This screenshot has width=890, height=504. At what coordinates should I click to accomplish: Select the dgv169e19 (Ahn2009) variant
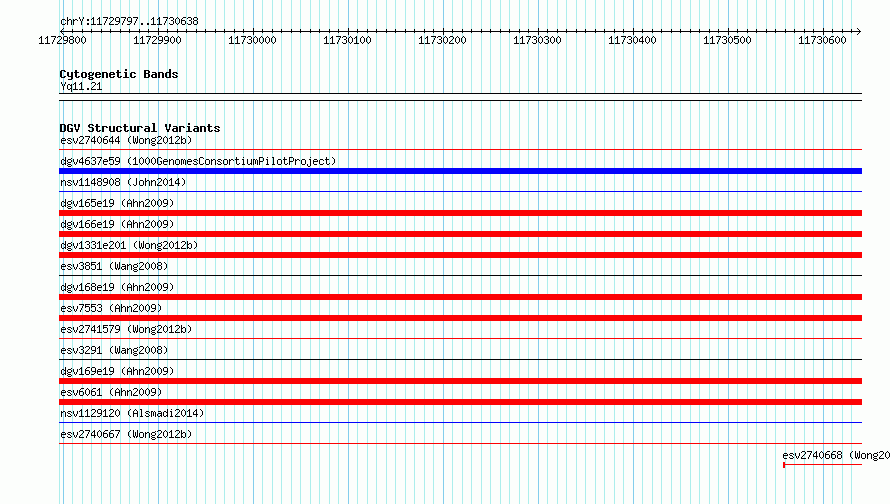point(117,371)
